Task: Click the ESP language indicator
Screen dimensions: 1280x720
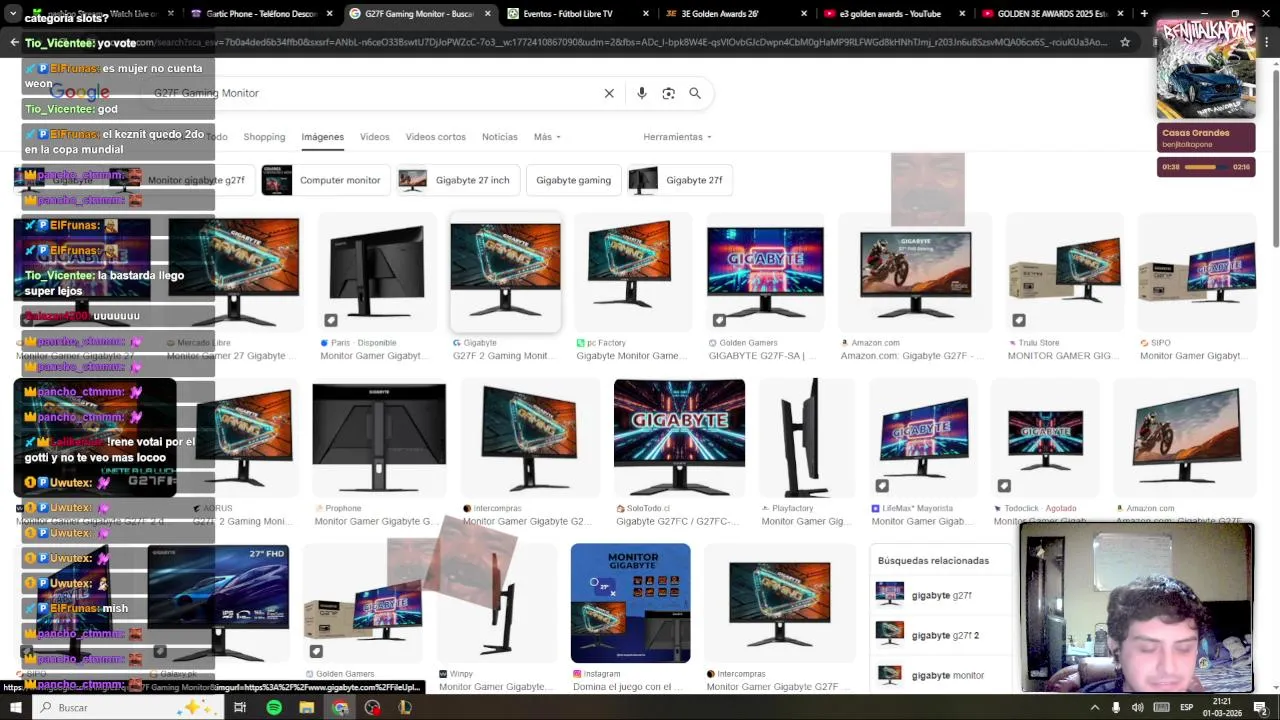Action: click(1187, 707)
